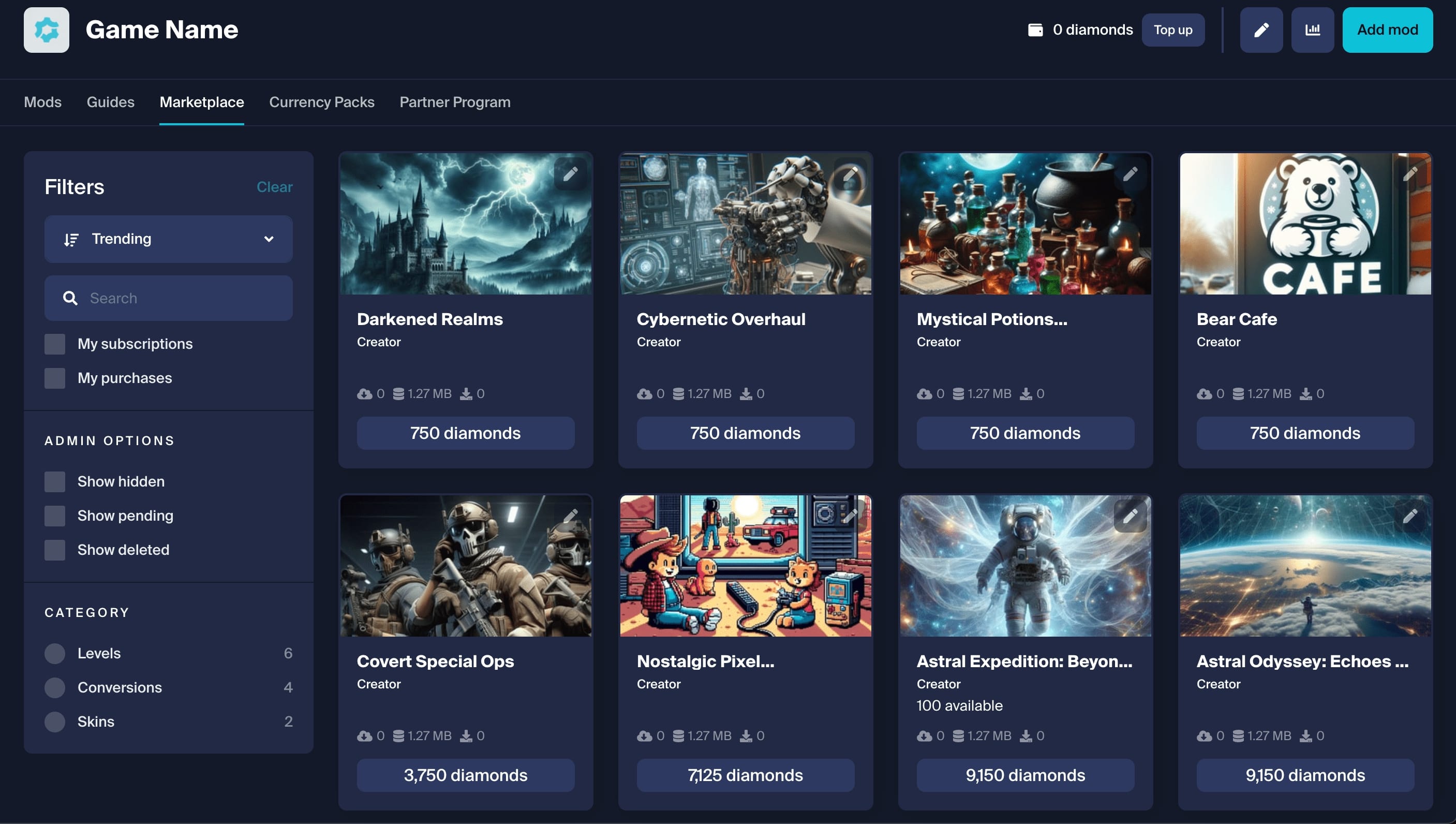Select the Conversions category
Image resolution: width=1456 pixels, height=824 pixels.
[x=55, y=687]
